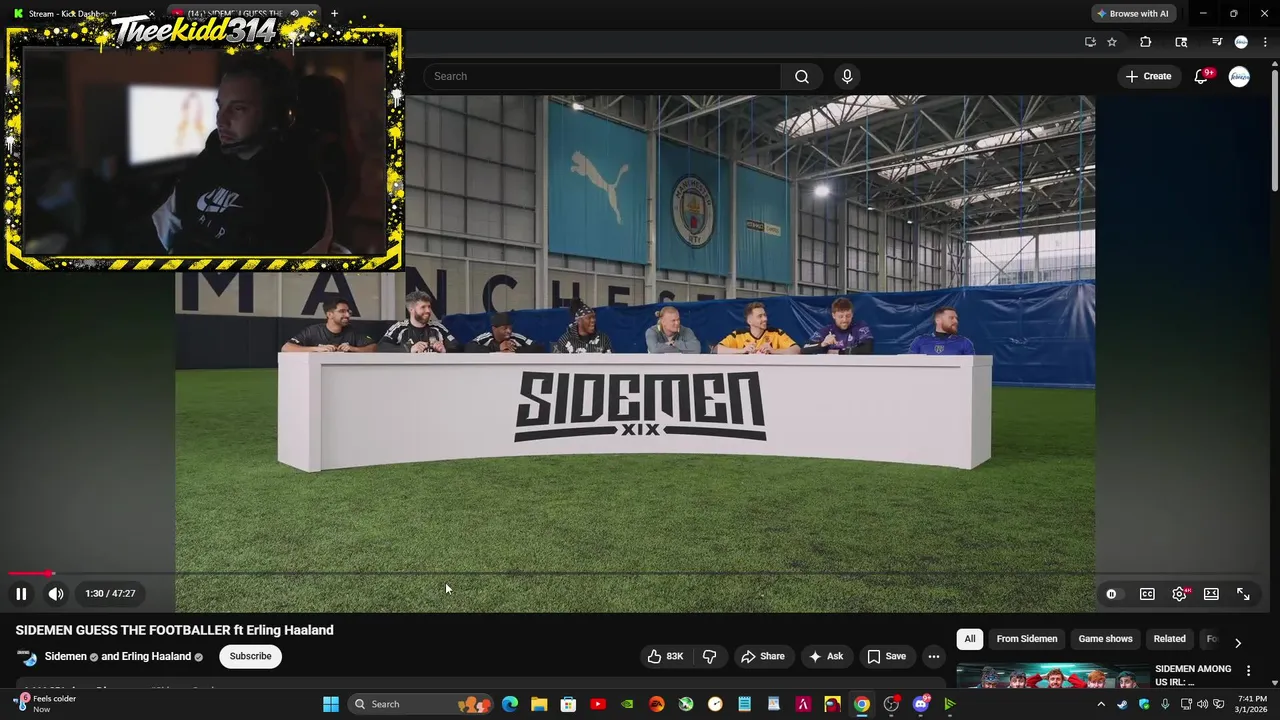Screen dimensions: 1280x720
Task: Open the Steam tray icon
Action: (1122, 704)
